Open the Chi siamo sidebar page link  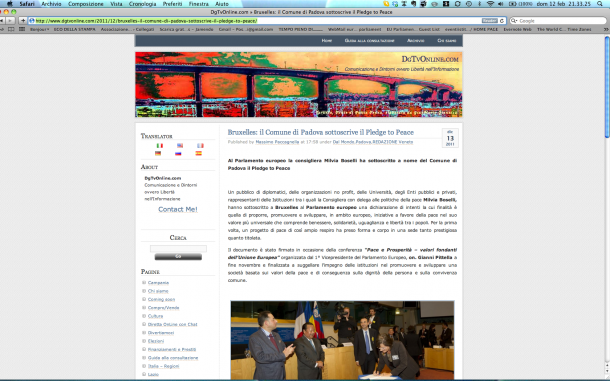click(x=158, y=291)
